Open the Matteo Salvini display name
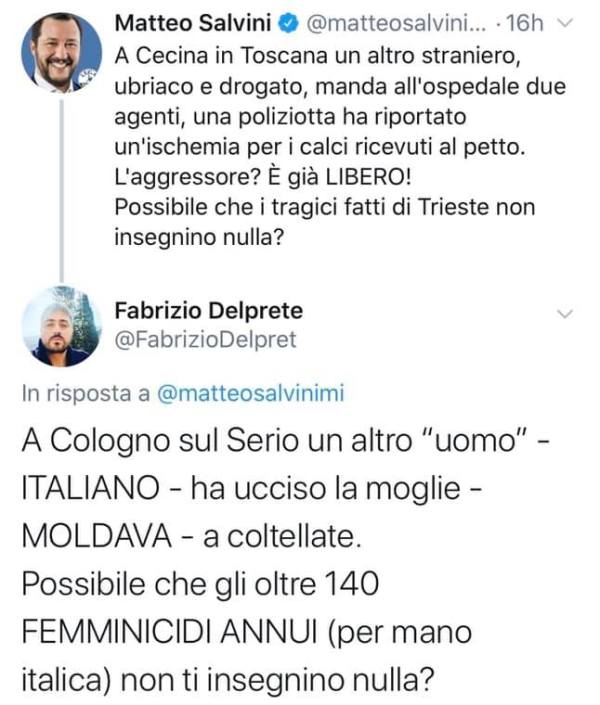This screenshot has height=705, width=600. pyautogui.click(x=193, y=23)
